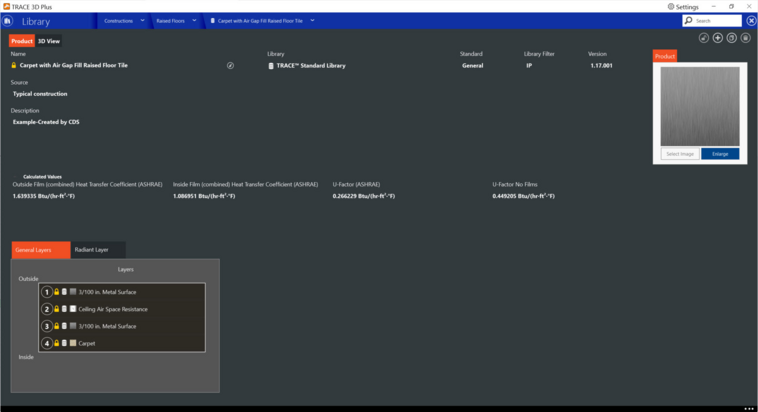Click the database icon on Carpet layer
The image size is (758, 412).
click(64, 343)
